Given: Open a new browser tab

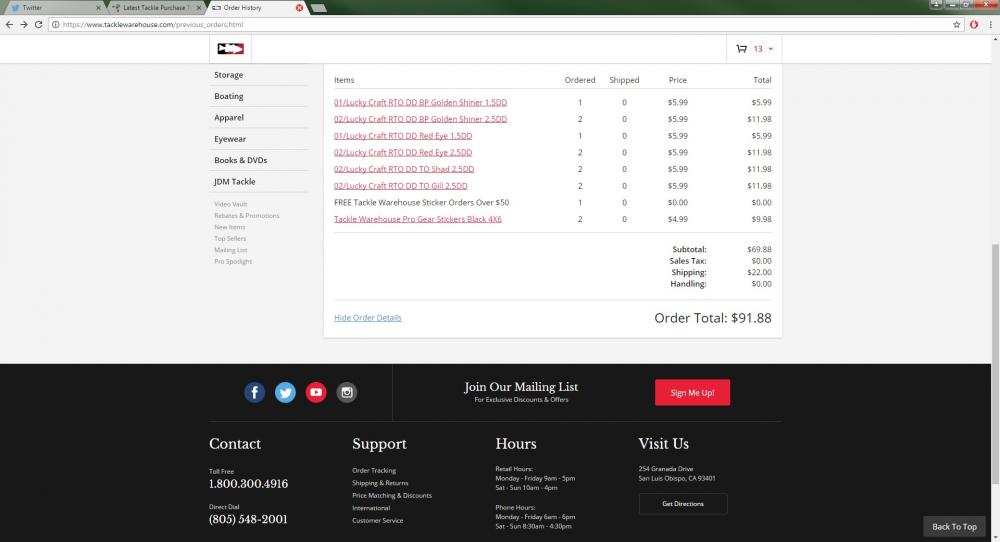Looking at the screenshot, I should 318,8.
